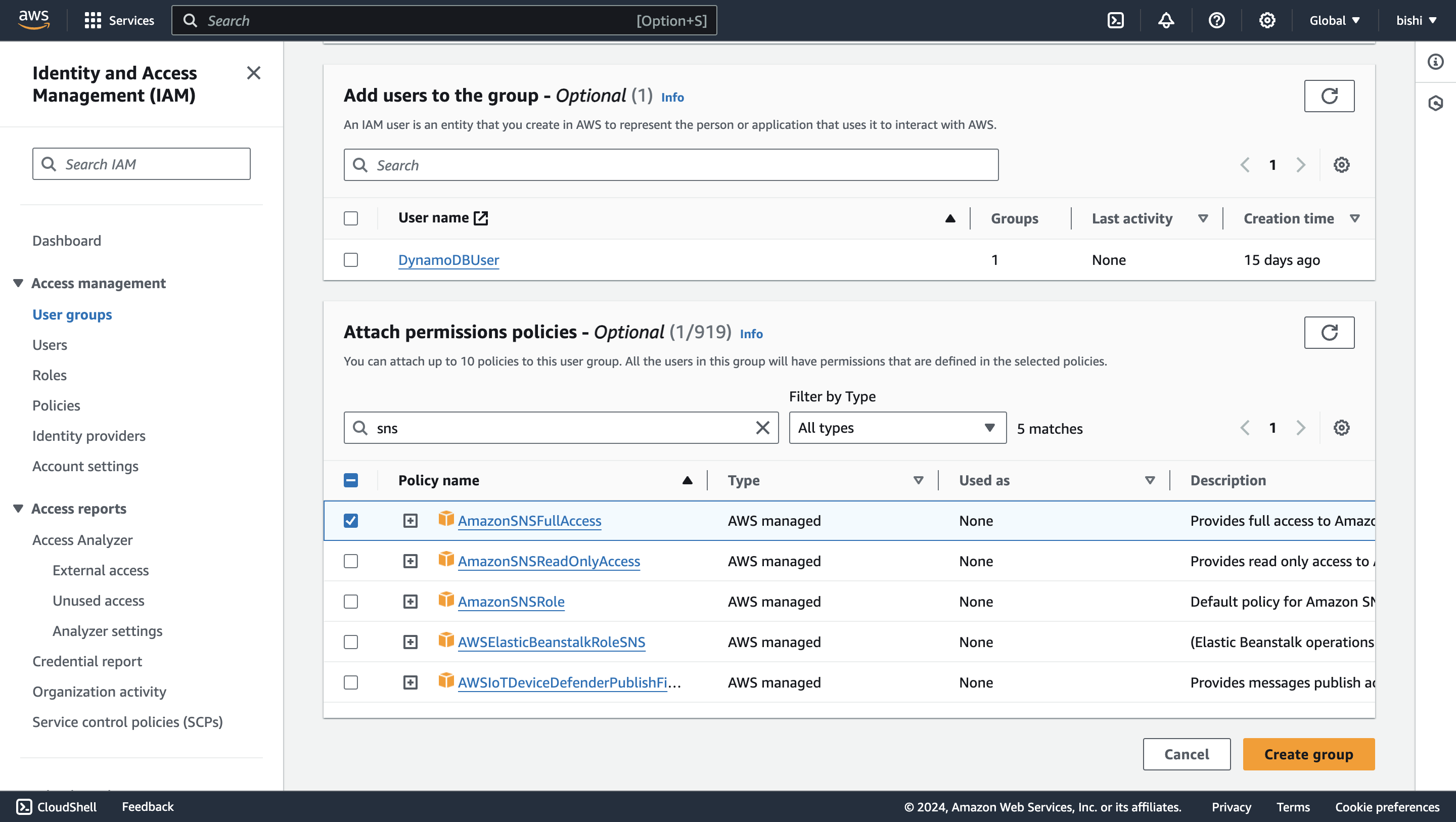This screenshot has height=822, width=1456.
Task: Close the IAM navigation panel
Action: point(254,73)
